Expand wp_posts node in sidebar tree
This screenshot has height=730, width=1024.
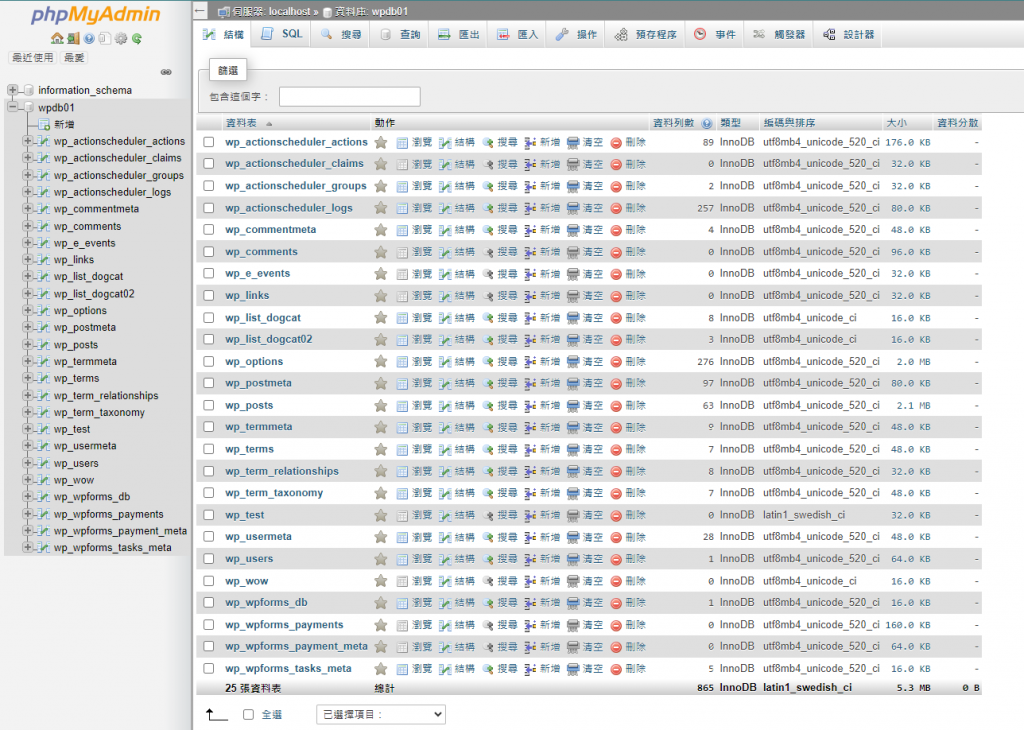(27, 344)
